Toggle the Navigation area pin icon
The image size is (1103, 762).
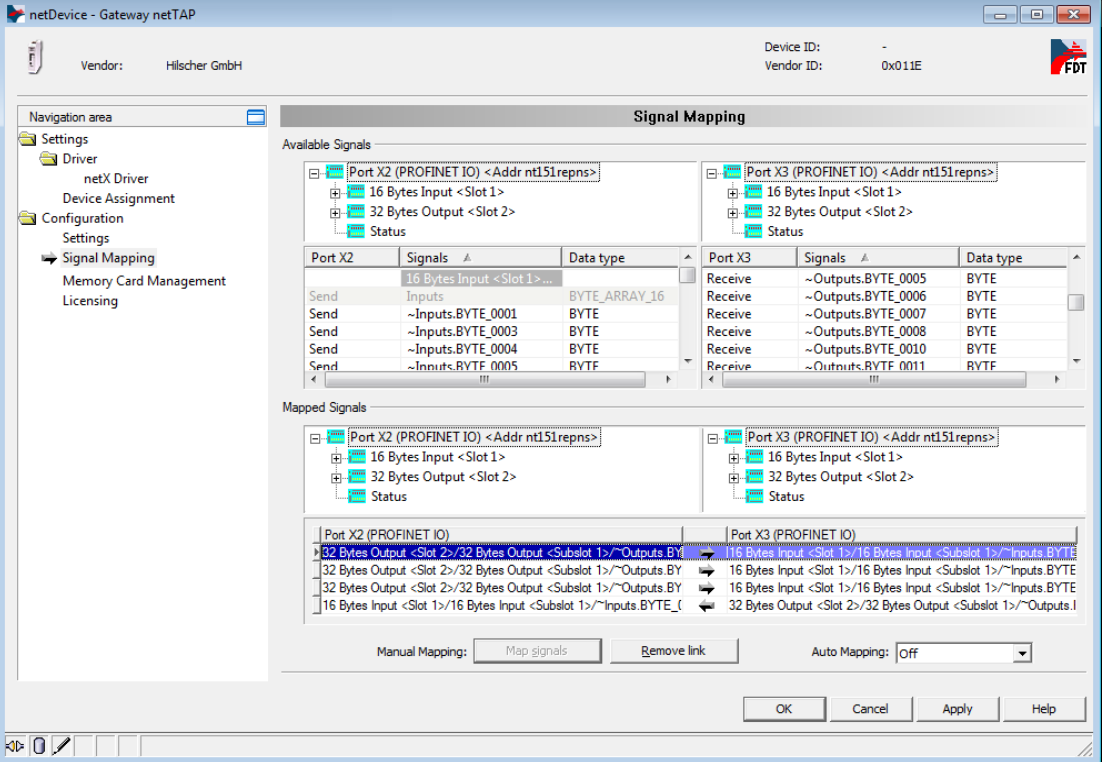[256, 118]
